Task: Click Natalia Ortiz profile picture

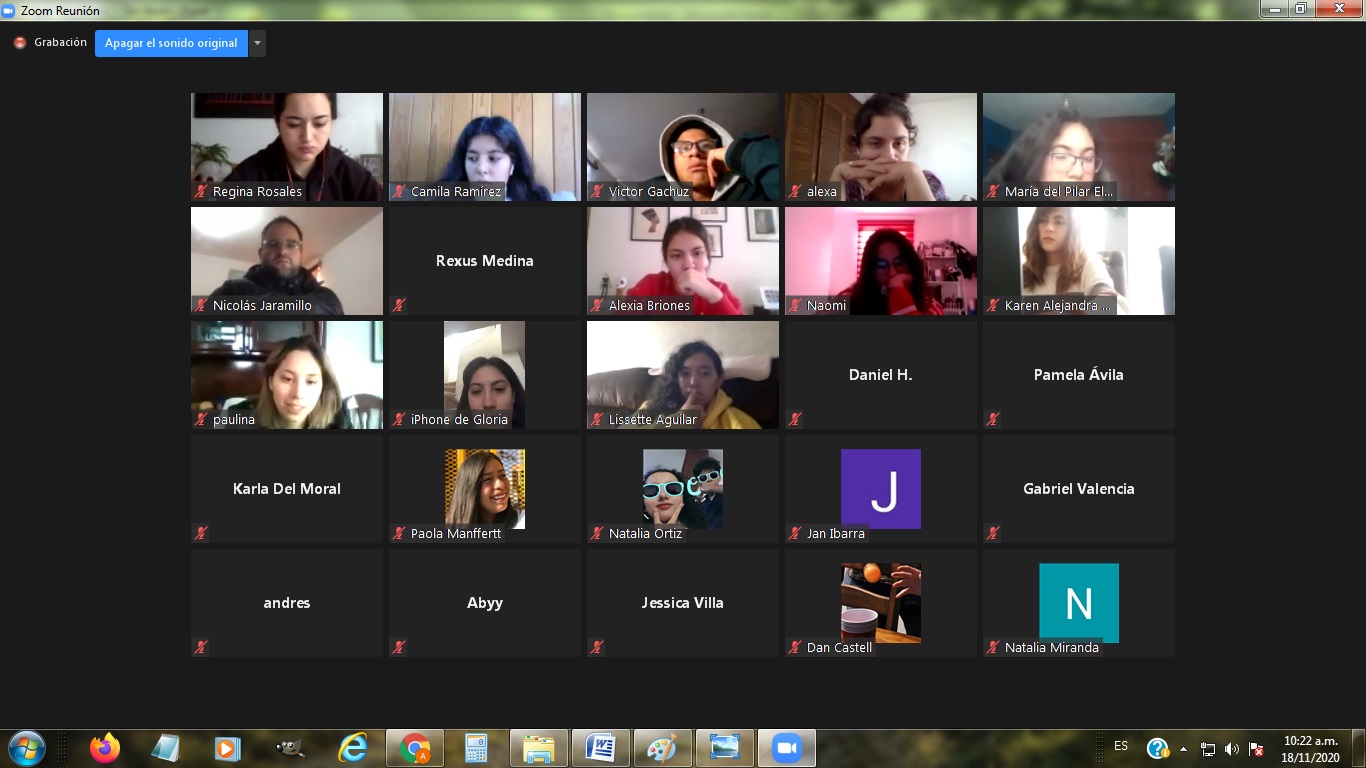Action: click(683, 488)
